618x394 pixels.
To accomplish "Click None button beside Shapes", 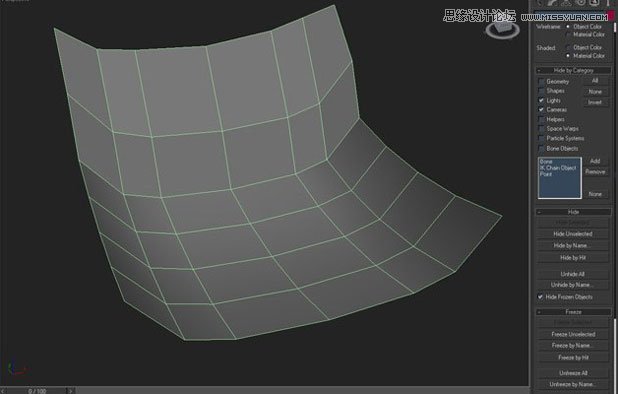I will [595, 91].
